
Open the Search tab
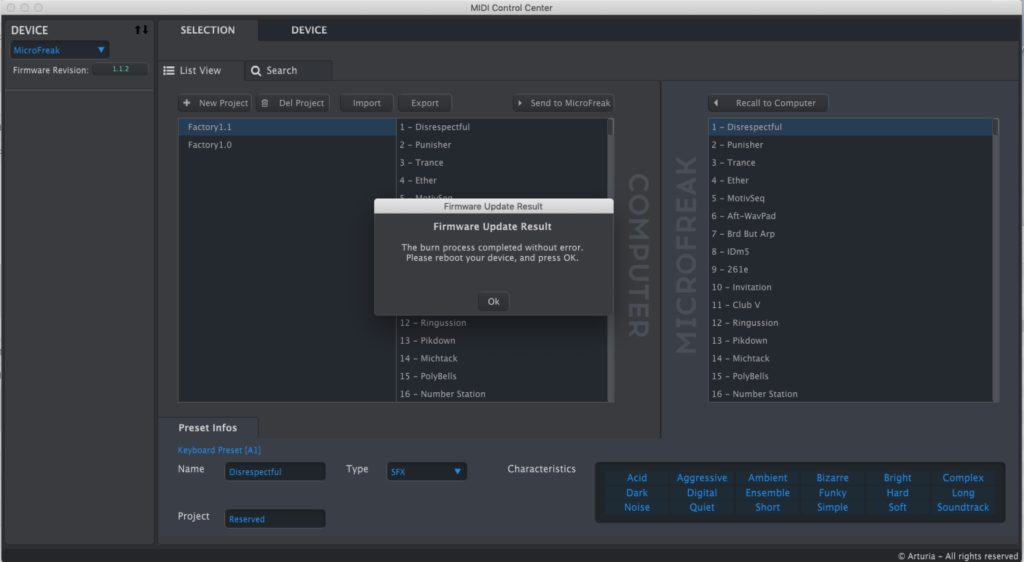(x=289, y=70)
